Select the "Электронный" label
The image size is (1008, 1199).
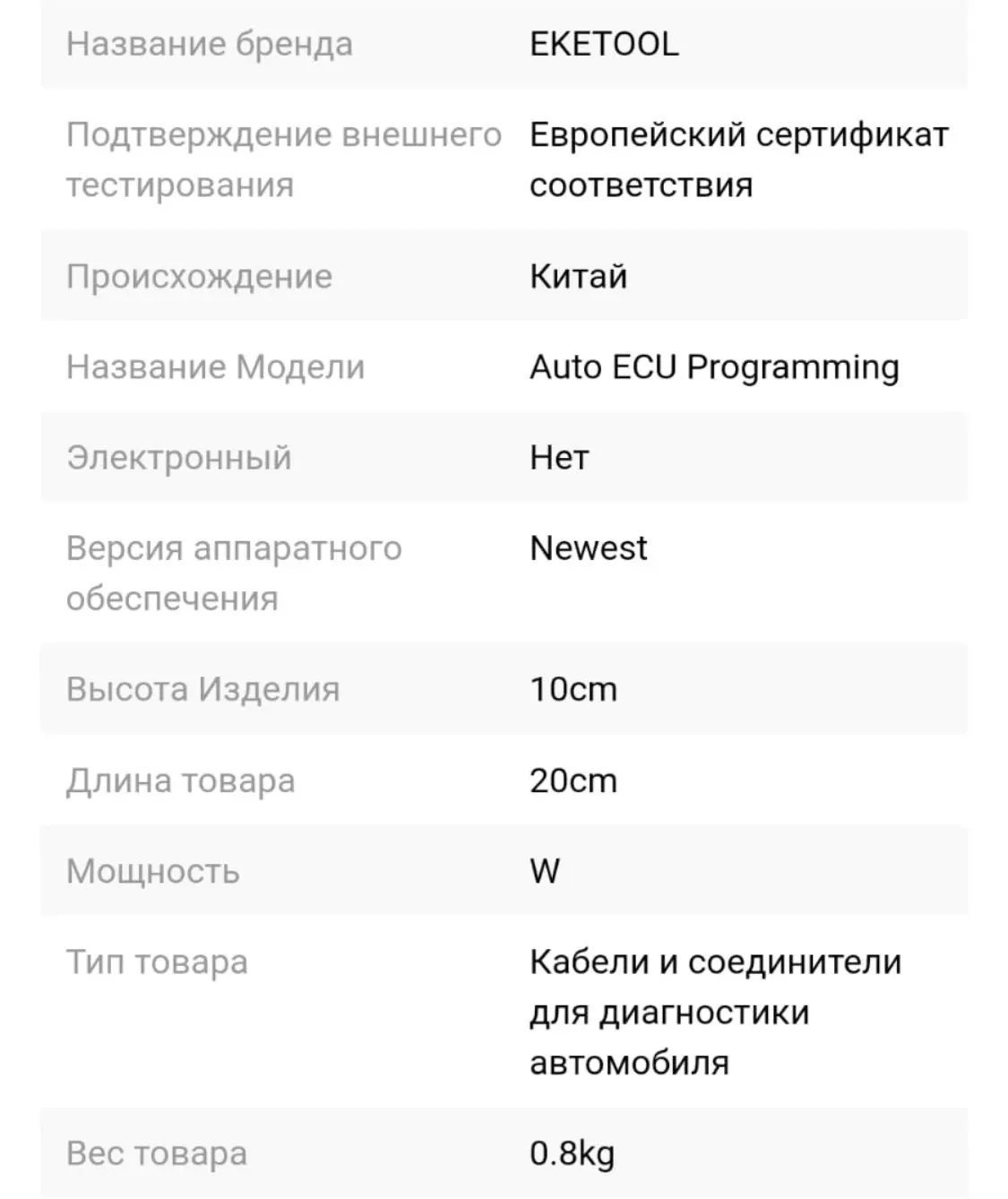179,458
